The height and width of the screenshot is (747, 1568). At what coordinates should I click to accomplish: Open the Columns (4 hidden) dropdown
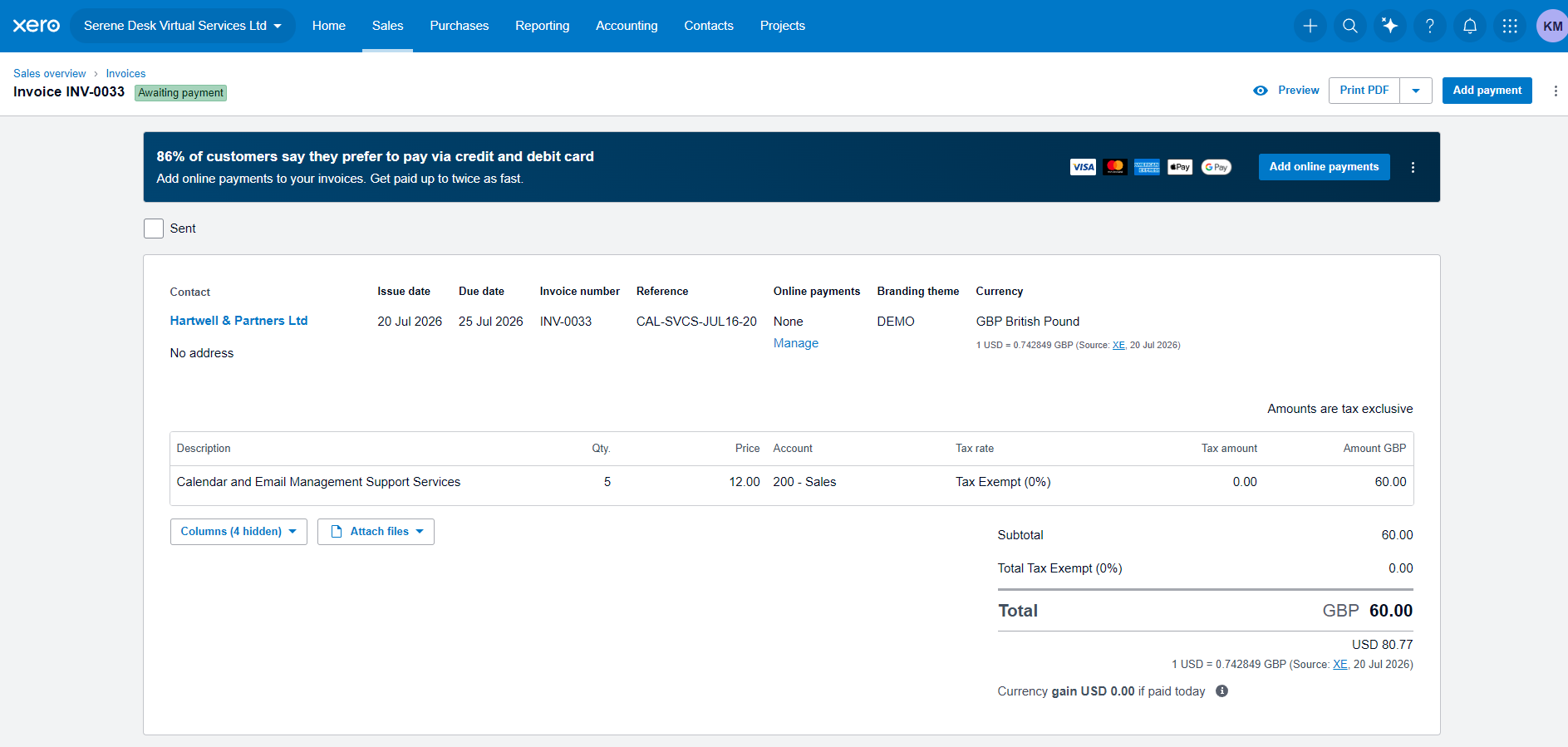point(238,532)
